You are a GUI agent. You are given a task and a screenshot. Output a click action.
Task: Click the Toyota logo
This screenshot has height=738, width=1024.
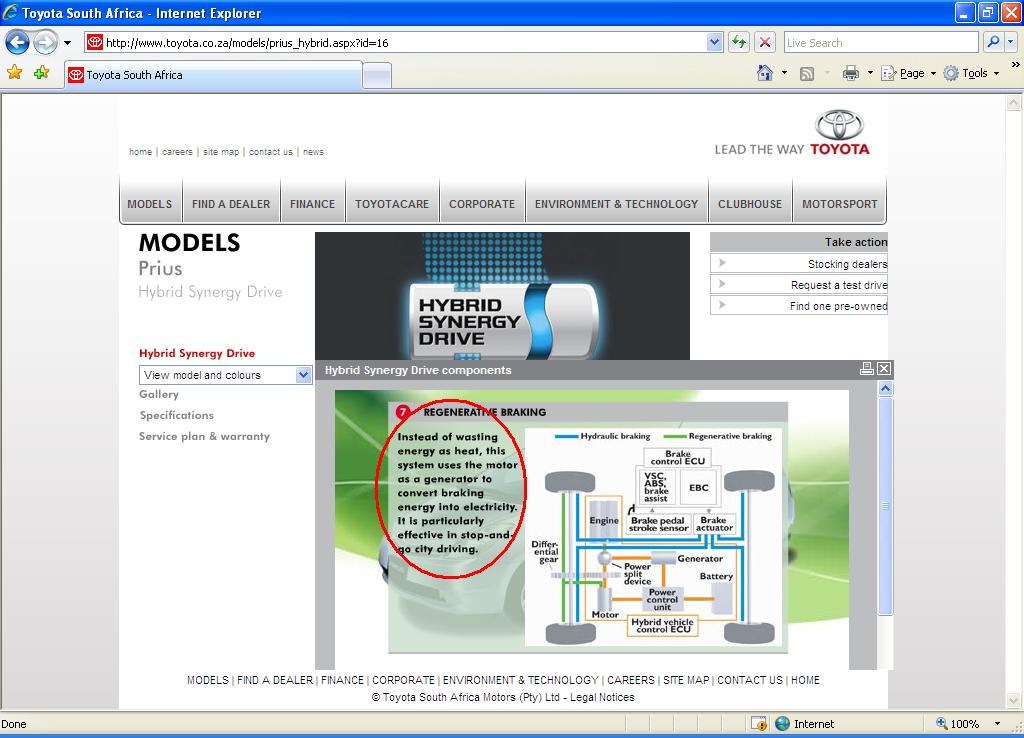click(839, 133)
